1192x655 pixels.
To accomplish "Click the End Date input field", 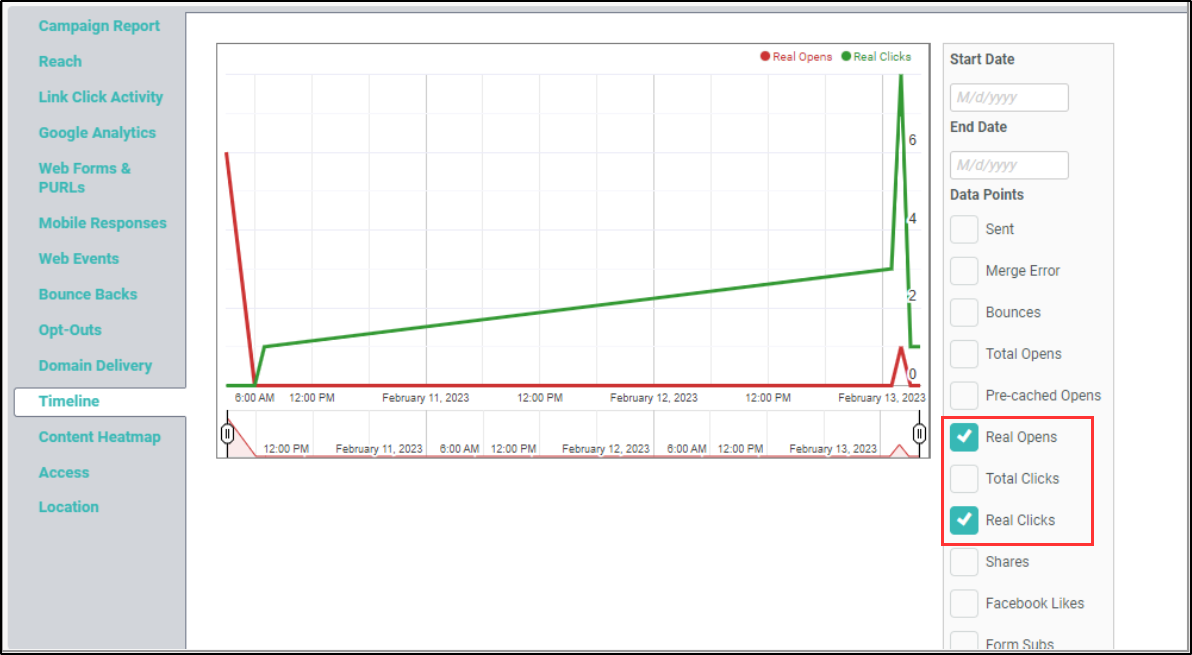I will (x=1009, y=165).
